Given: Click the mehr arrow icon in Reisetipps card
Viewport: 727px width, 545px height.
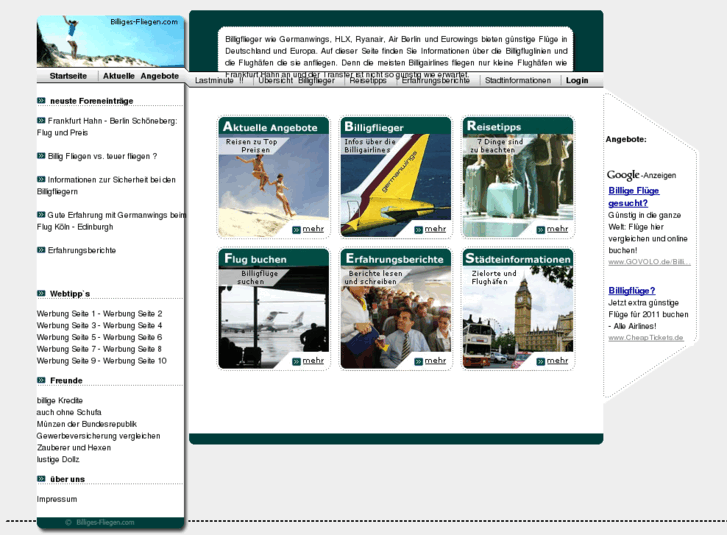Looking at the screenshot, I should click(x=541, y=230).
